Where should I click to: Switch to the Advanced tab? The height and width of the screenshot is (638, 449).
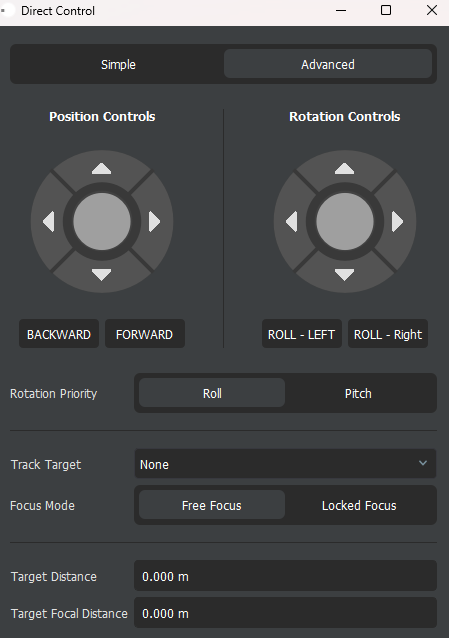click(x=328, y=64)
